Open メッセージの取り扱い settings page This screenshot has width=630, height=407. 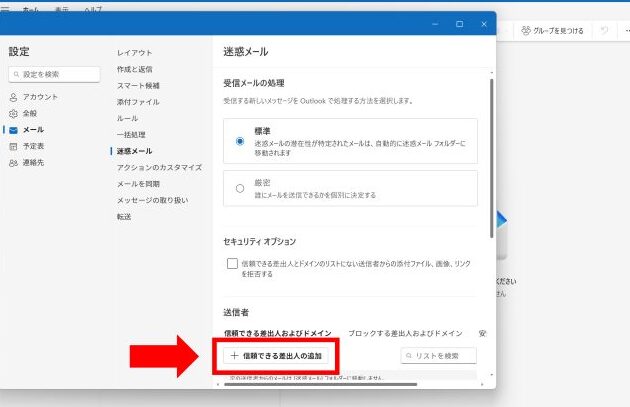point(152,200)
